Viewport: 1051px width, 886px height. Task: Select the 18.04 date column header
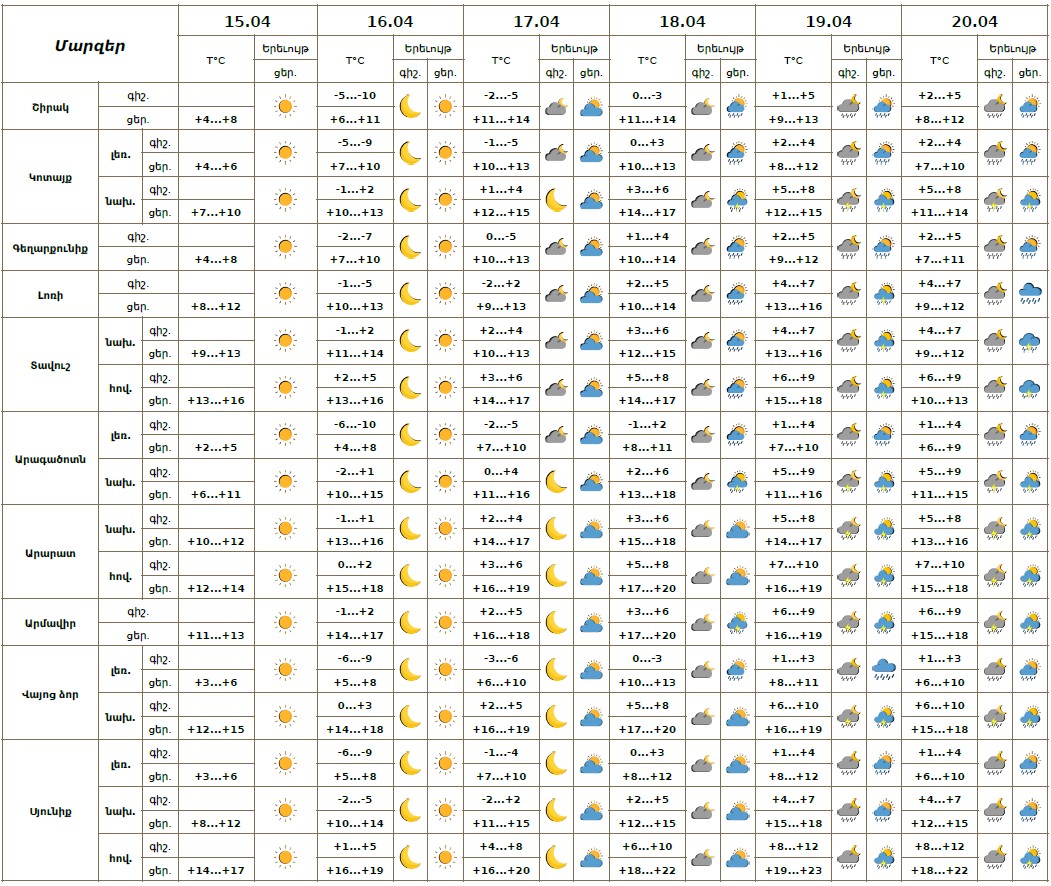point(683,21)
